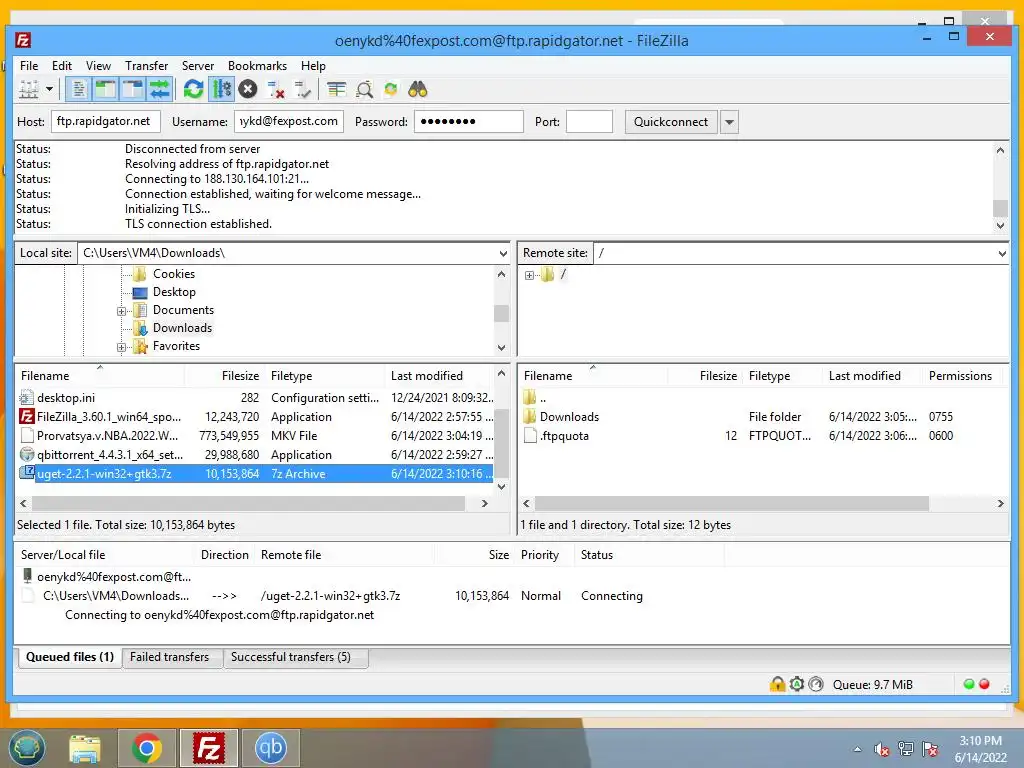Select the remote Downloads folder row
The image size is (1024, 768).
click(764, 417)
